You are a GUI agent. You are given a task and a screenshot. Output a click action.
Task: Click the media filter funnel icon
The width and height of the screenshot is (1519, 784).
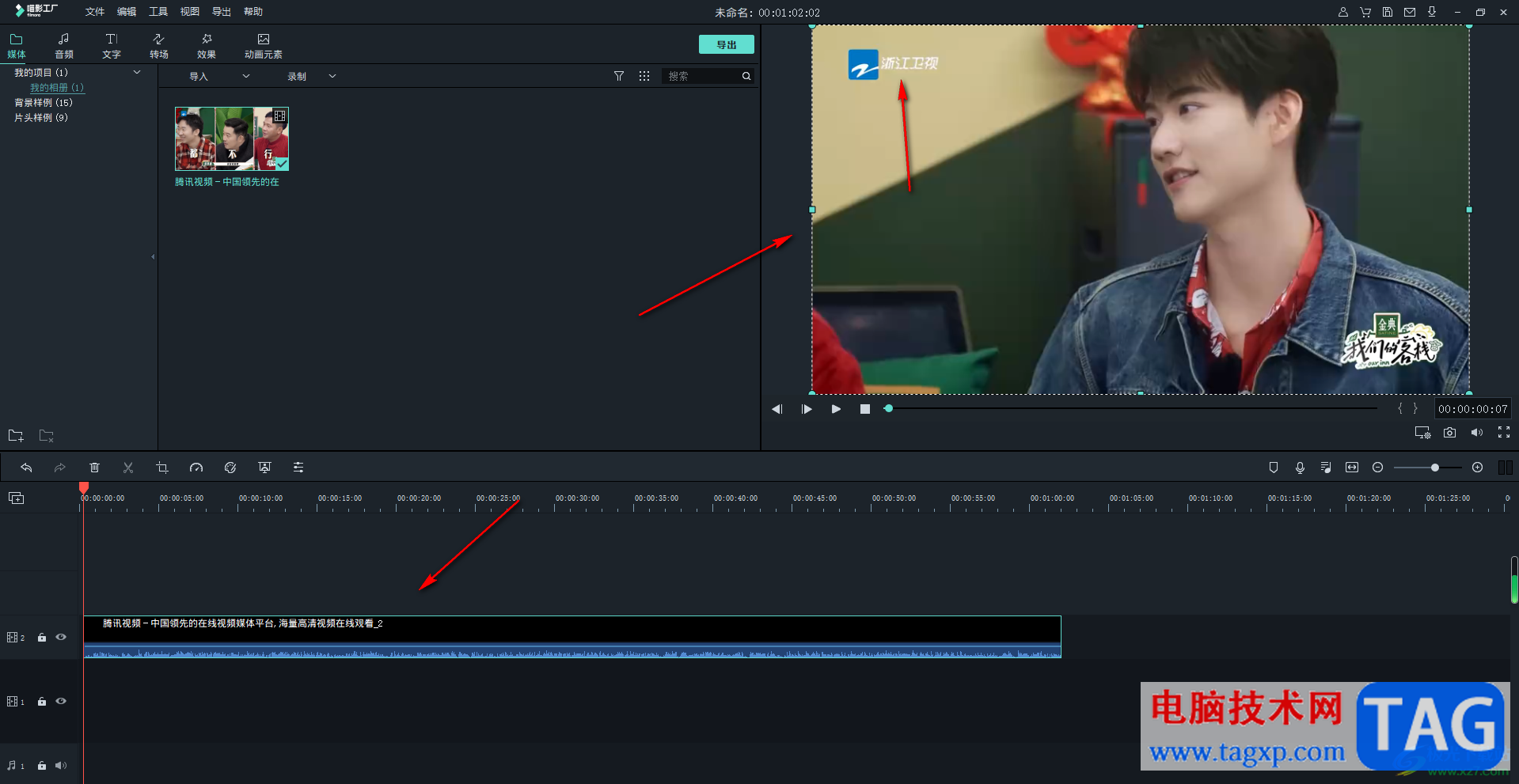click(619, 76)
